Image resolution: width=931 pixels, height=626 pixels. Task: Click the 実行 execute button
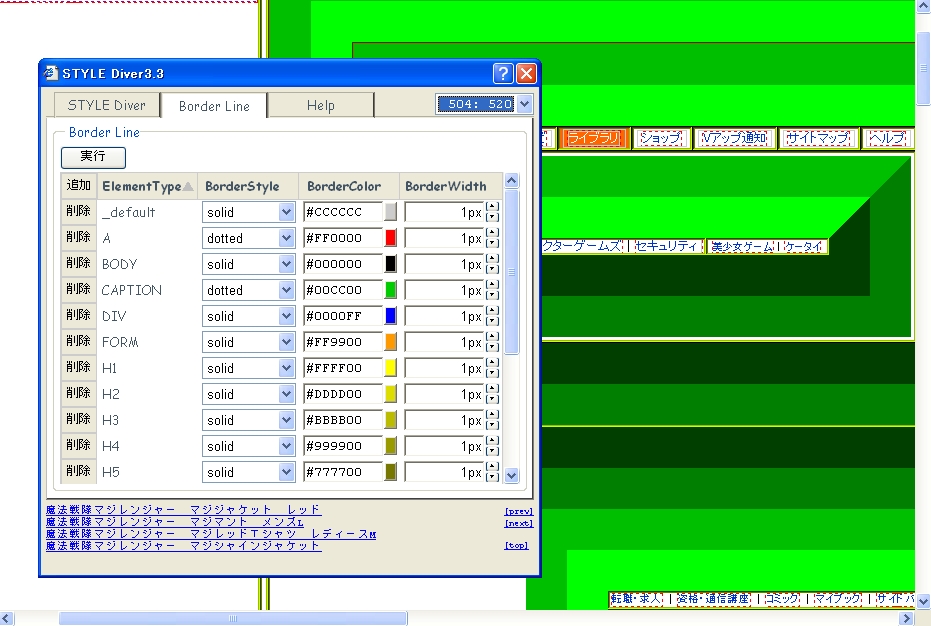coord(93,156)
